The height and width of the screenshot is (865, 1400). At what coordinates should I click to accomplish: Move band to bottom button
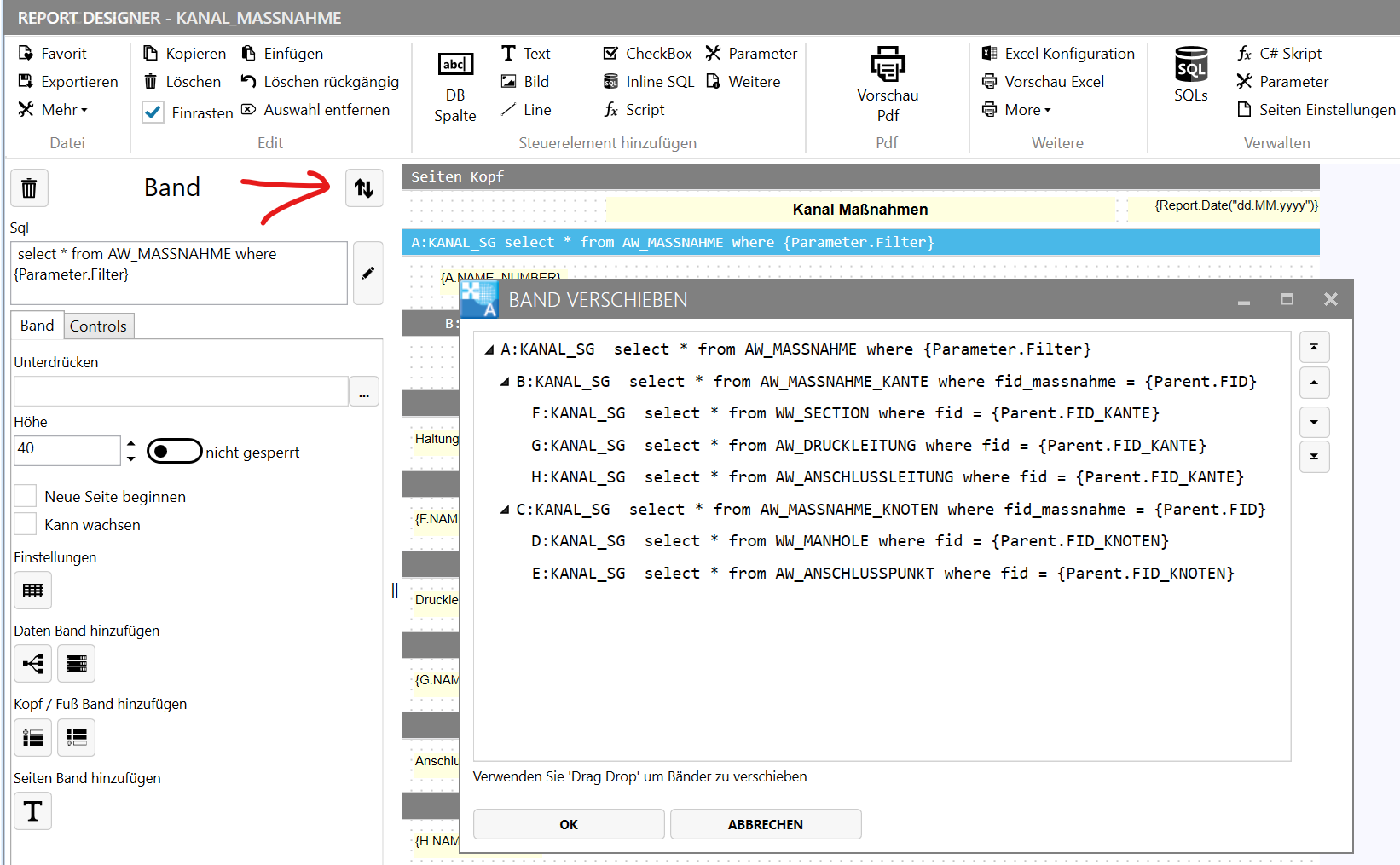[x=1314, y=457]
